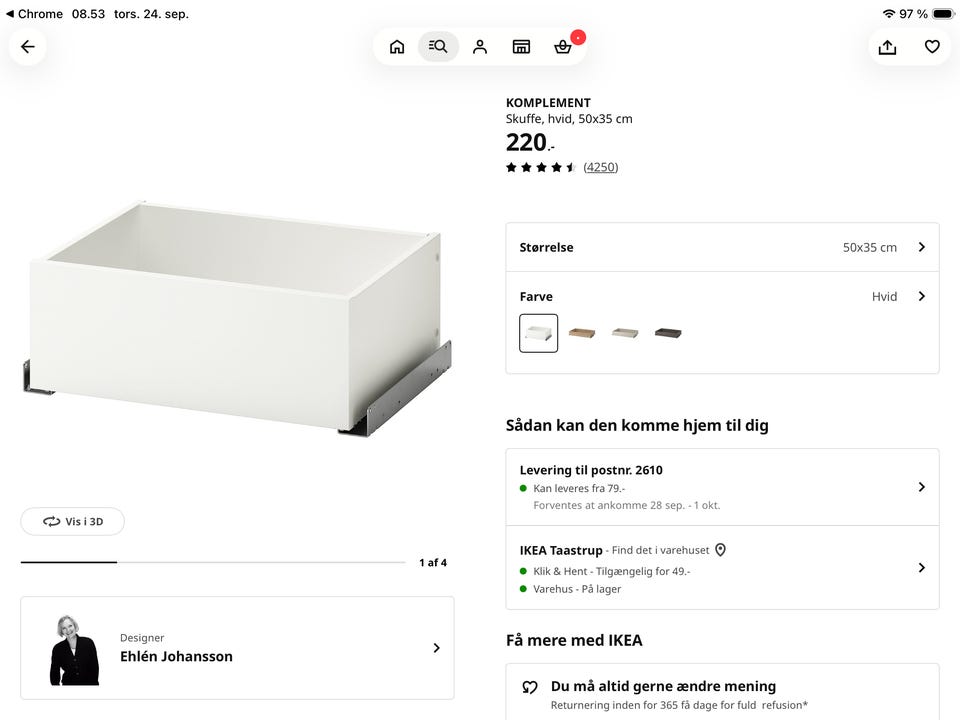Tap the share icon
The height and width of the screenshot is (720, 960).
[887, 47]
